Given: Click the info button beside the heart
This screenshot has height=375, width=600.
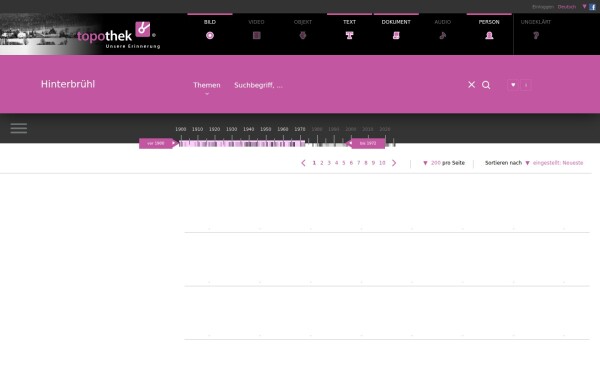Looking at the screenshot, I should pyautogui.click(x=526, y=85).
